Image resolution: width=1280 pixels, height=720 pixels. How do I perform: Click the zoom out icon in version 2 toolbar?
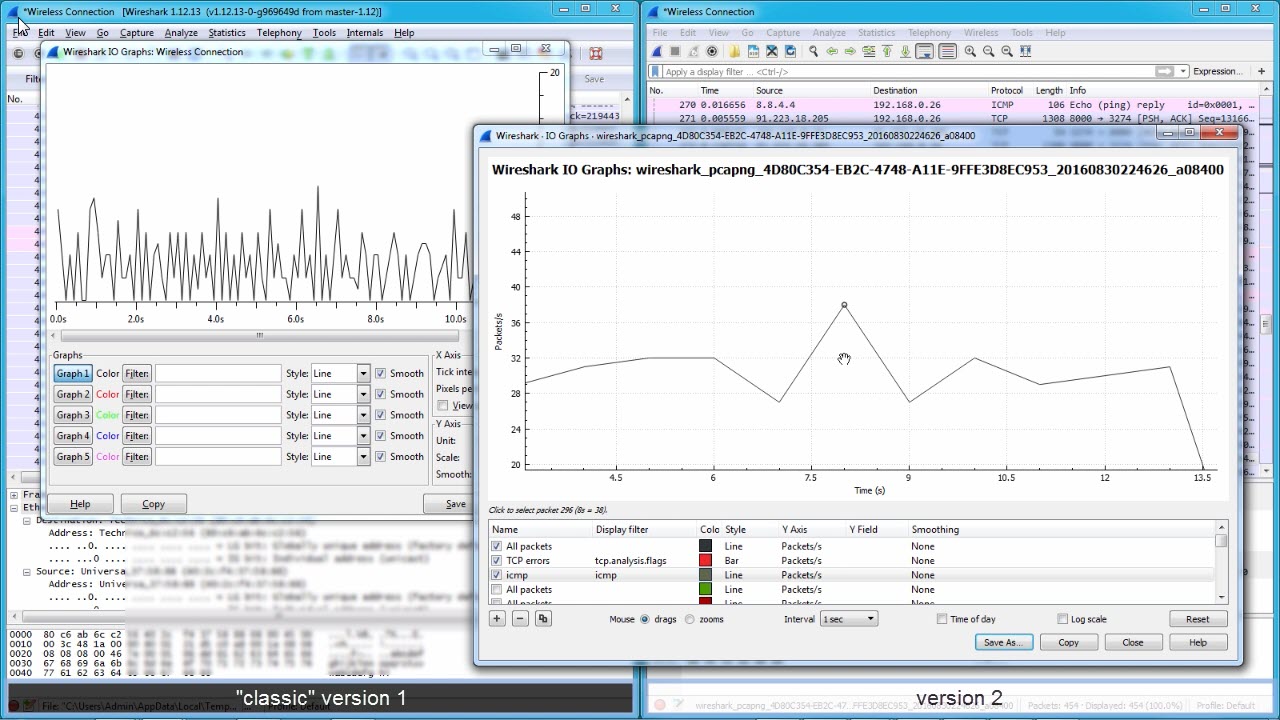pyautogui.click(x=988, y=51)
